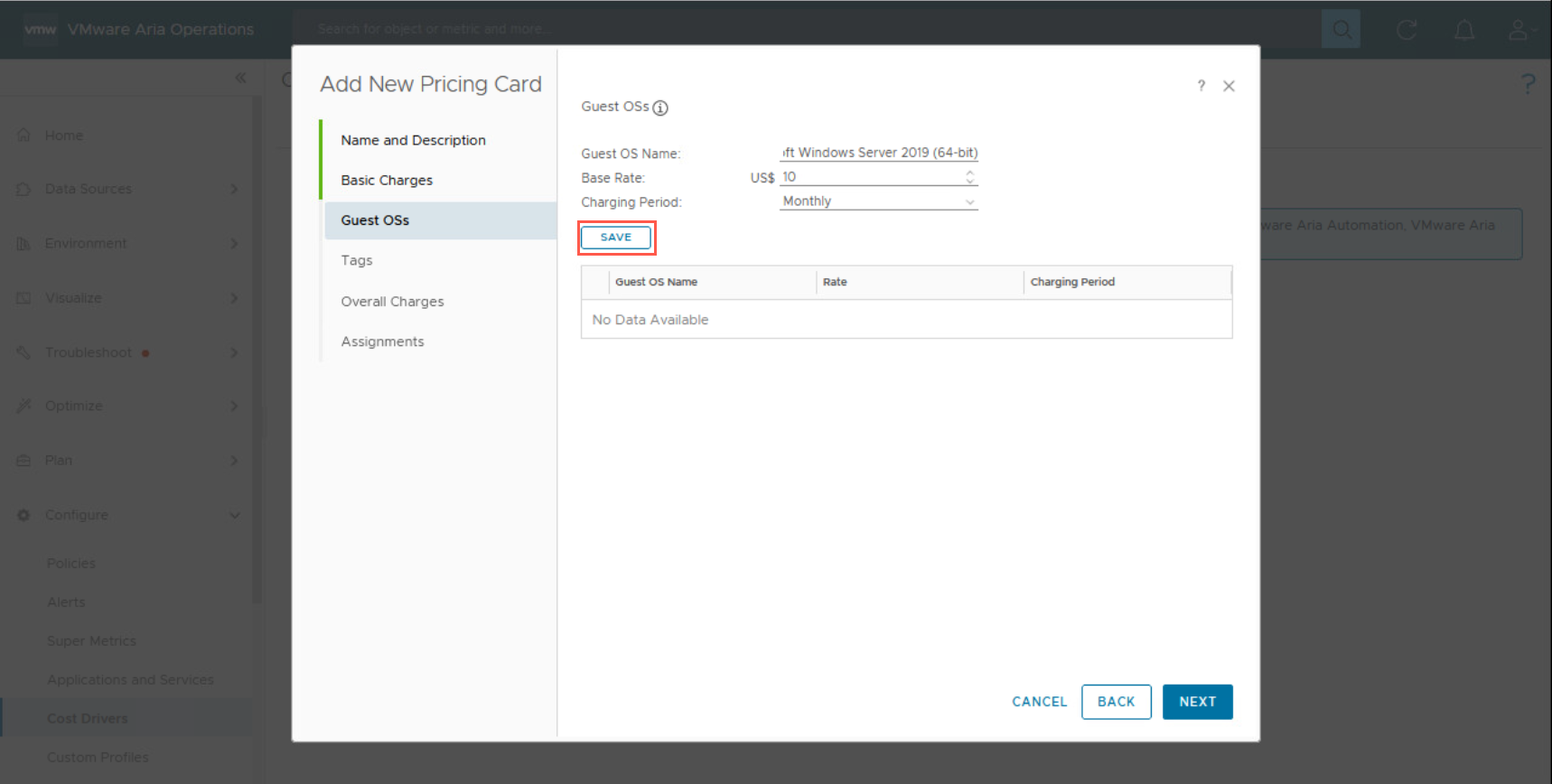Adjust Base Rate stepper arrows
The height and width of the screenshot is (784, 1552).
click(969, 177)
